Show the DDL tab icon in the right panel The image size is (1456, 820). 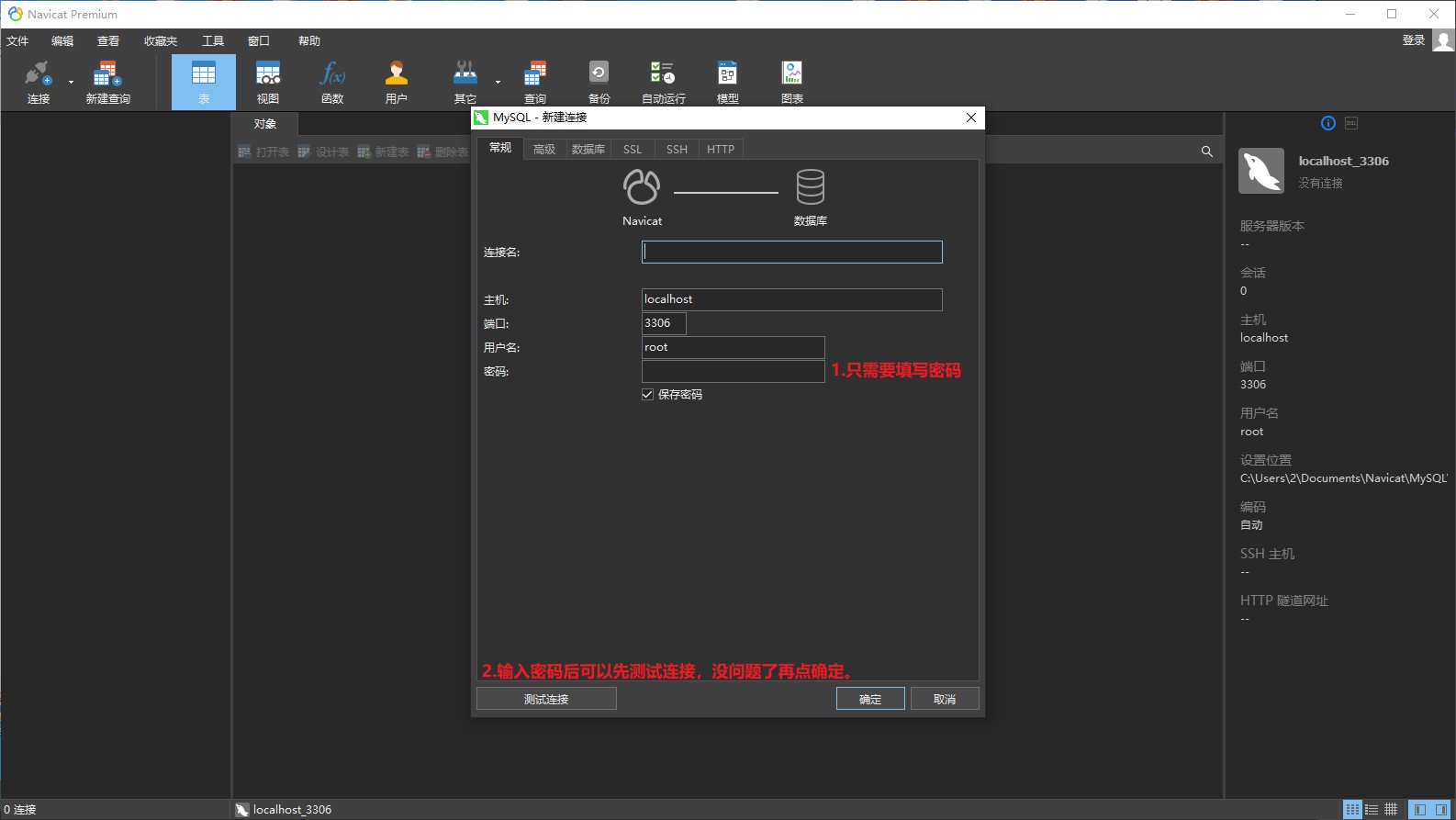tap(1351, 123)
